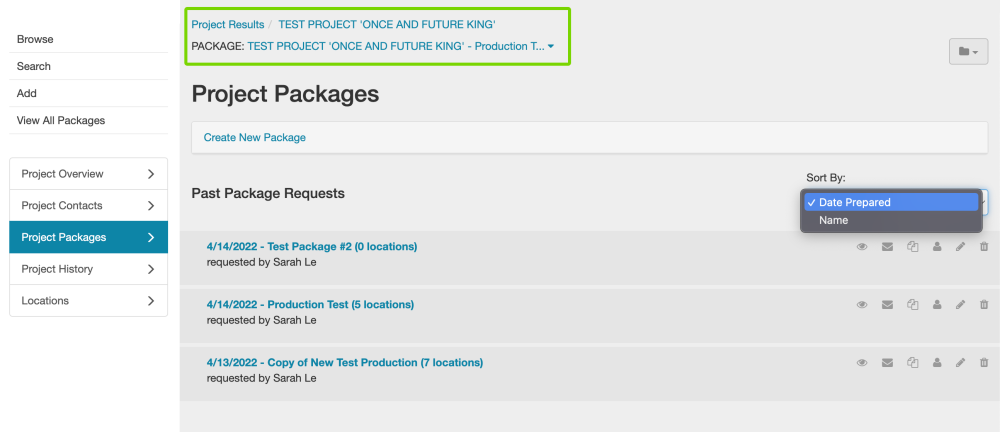Viewport: 1000px width, 432px height.
Task: Click Create New Package link
Action: pos(254,137)
